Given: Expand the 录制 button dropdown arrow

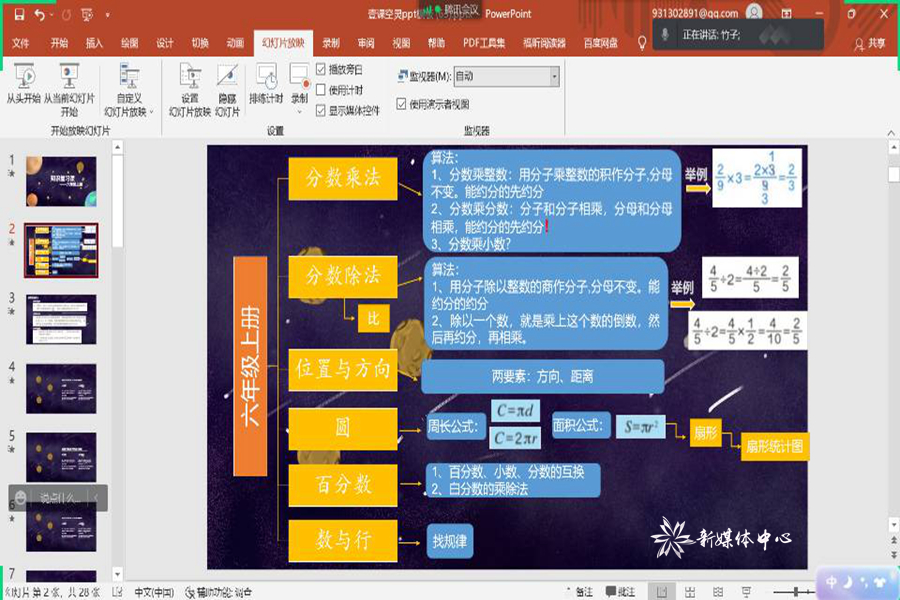Looking at the screenshot, I should point(299,111).
